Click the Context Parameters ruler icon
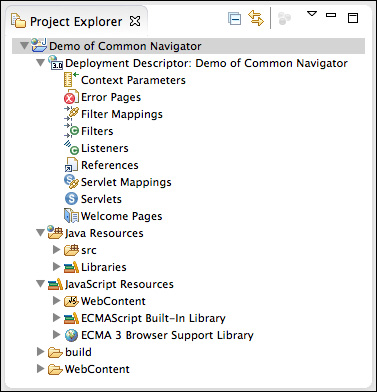Image resolution: width=377 pixels, height=392 pixels. [71, 80]
